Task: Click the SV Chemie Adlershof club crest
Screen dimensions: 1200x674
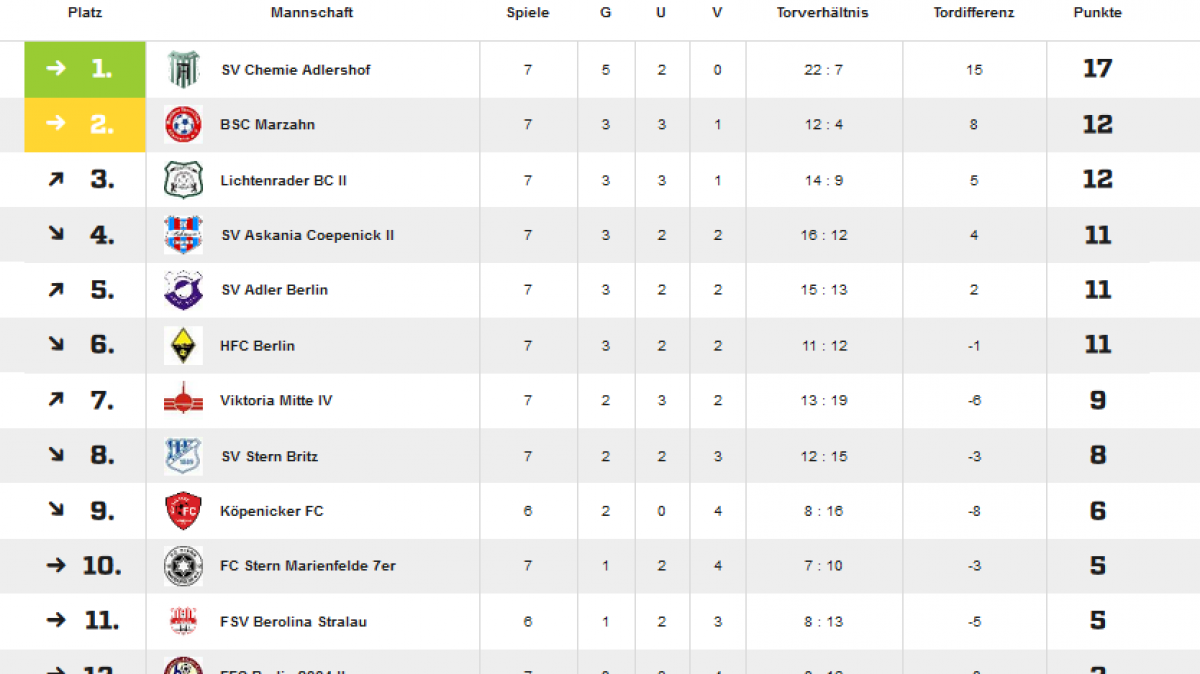Action: 183,69
